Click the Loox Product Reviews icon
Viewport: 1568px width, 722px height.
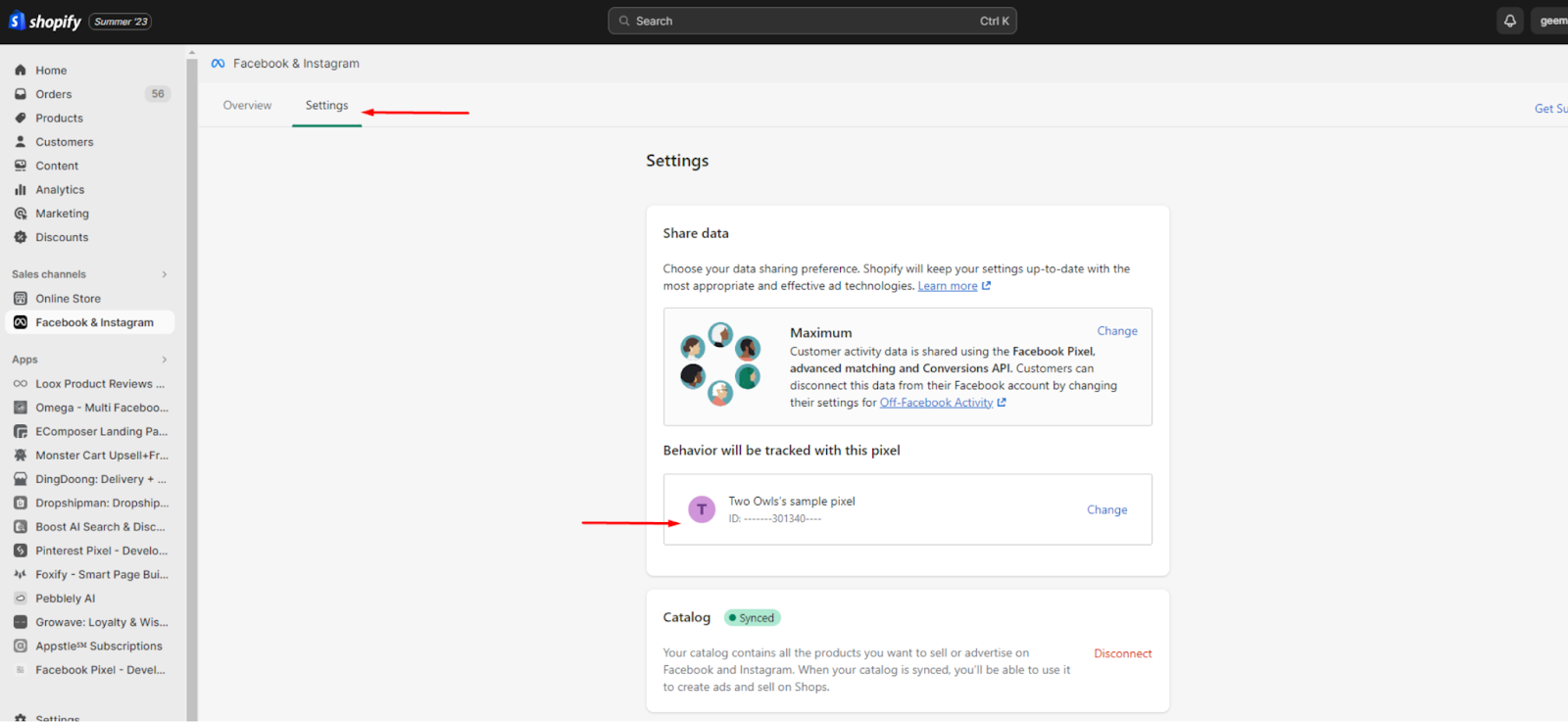21,384
